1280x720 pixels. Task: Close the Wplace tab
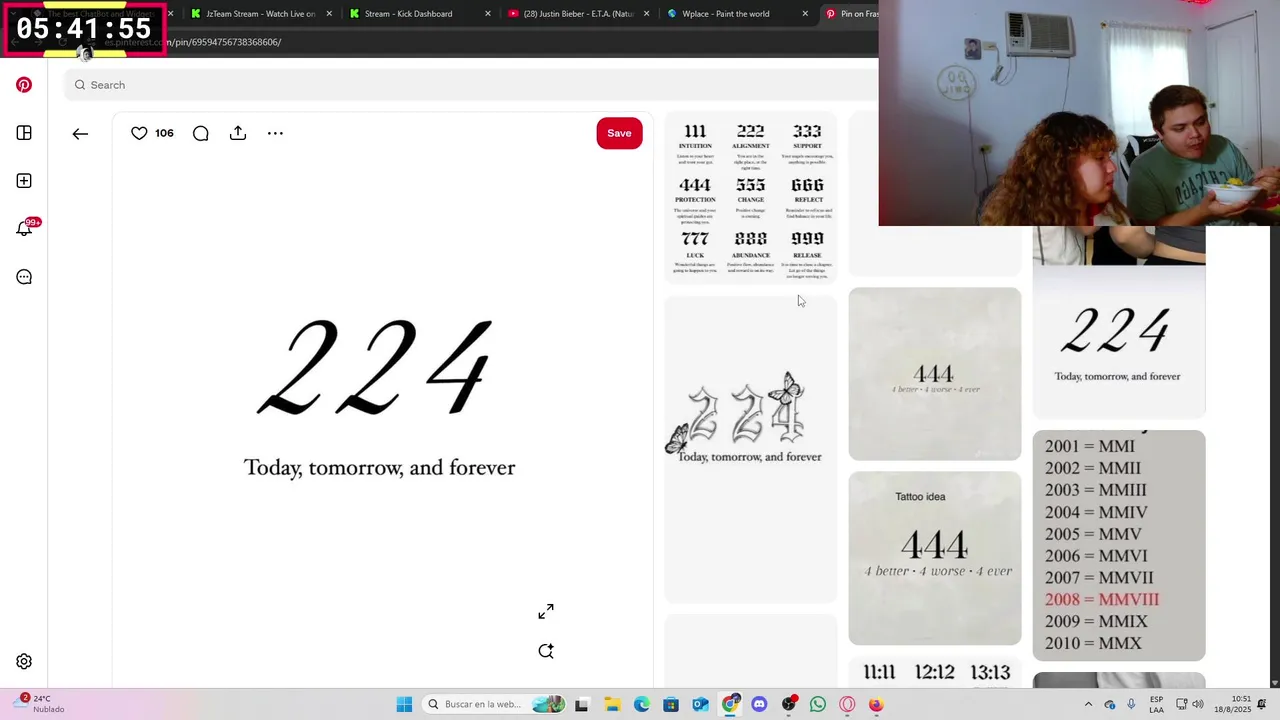[806, 14]
